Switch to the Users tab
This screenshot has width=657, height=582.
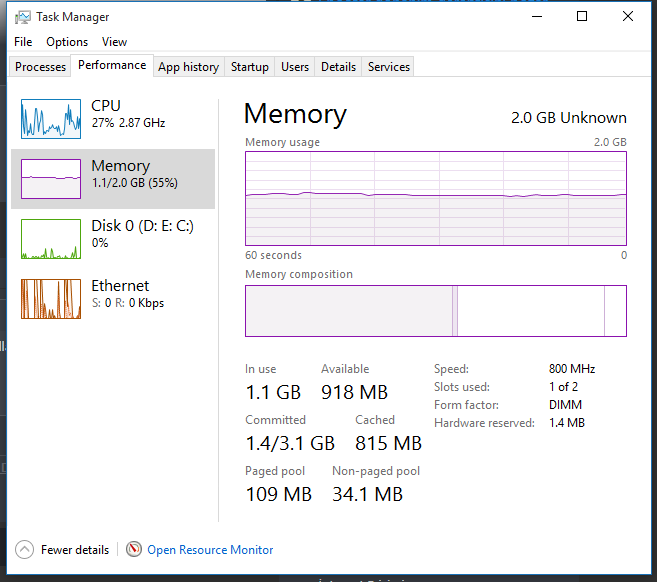point(295,67)
